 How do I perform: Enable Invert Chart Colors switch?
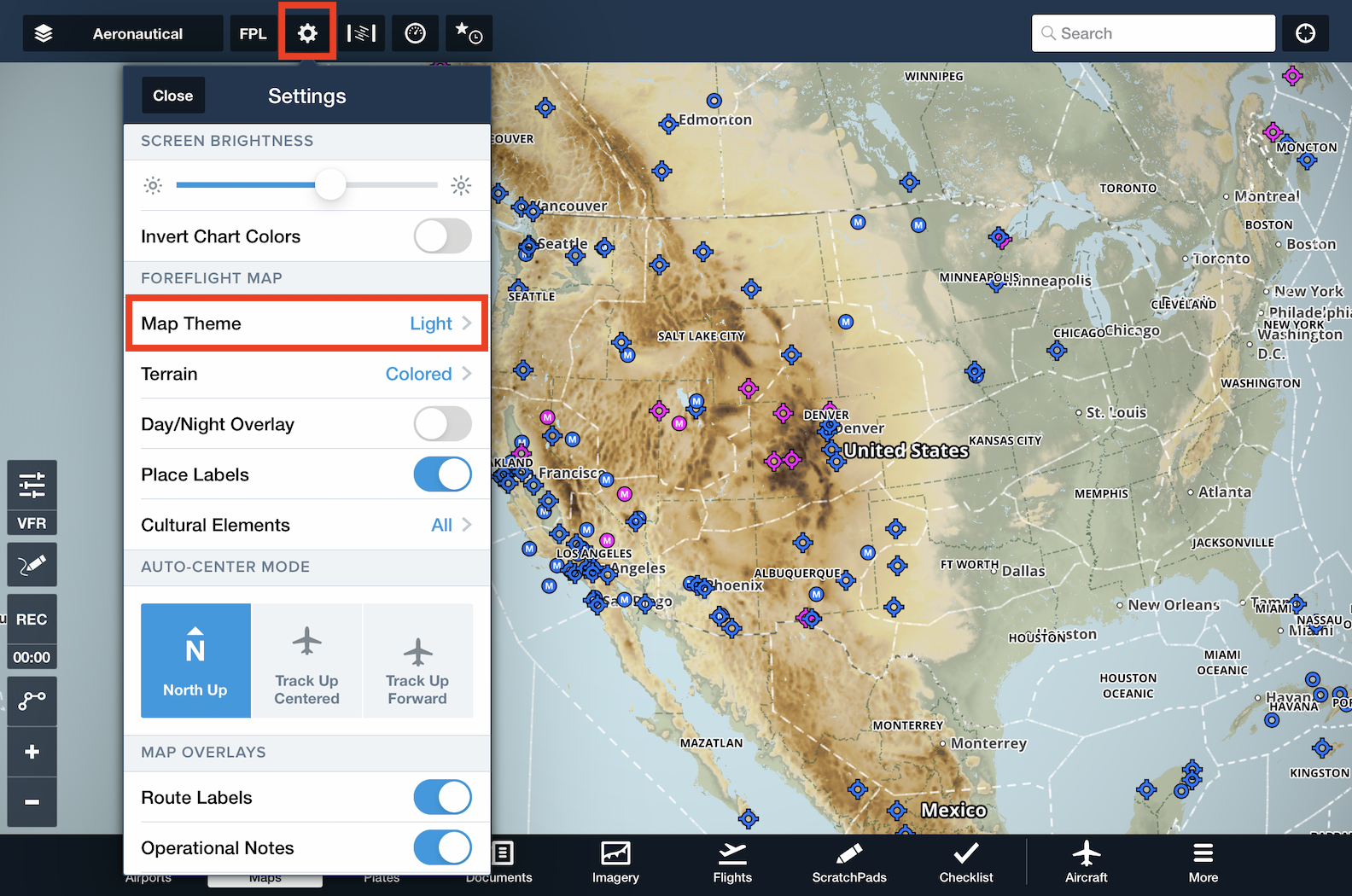pos(442,236)
